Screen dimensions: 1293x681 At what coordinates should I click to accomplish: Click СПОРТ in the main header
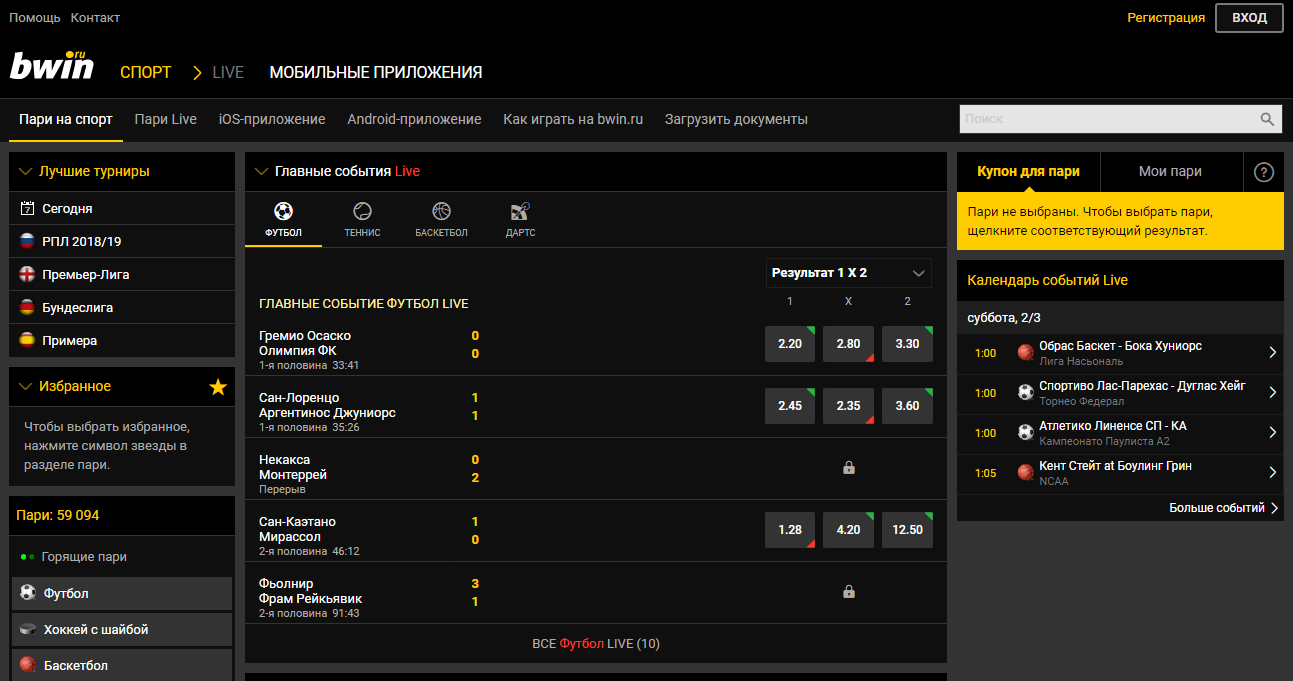[146, 72]
